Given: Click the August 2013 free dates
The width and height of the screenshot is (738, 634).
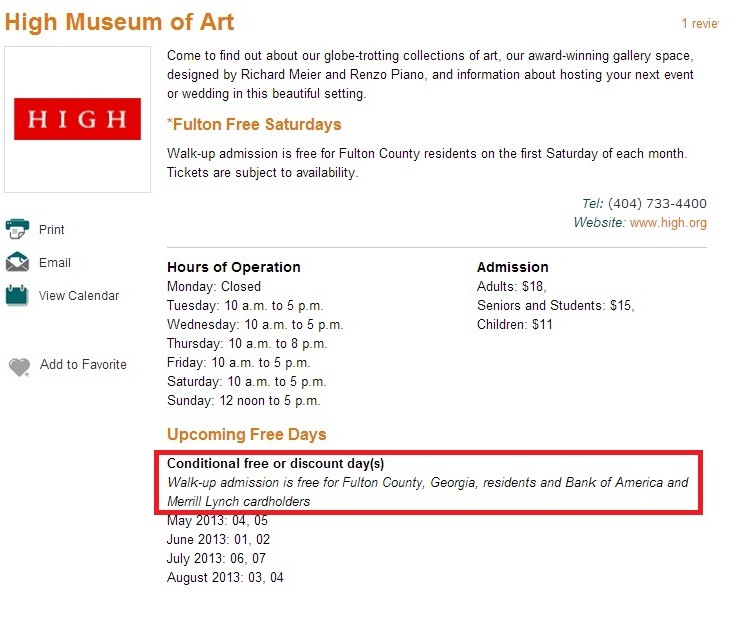Looking at the screenshot, I should (x=225, y=578).
